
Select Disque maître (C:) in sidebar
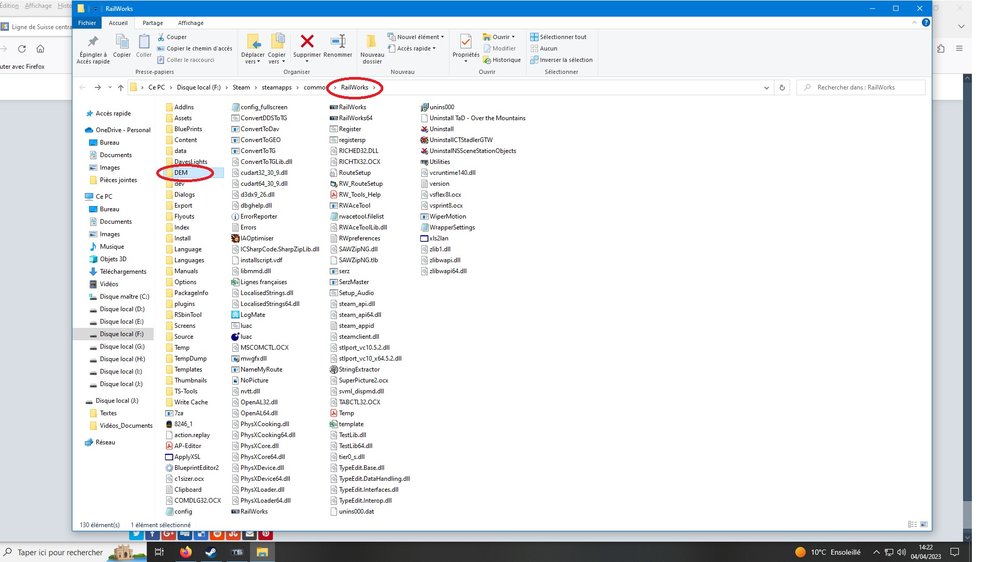124,297
